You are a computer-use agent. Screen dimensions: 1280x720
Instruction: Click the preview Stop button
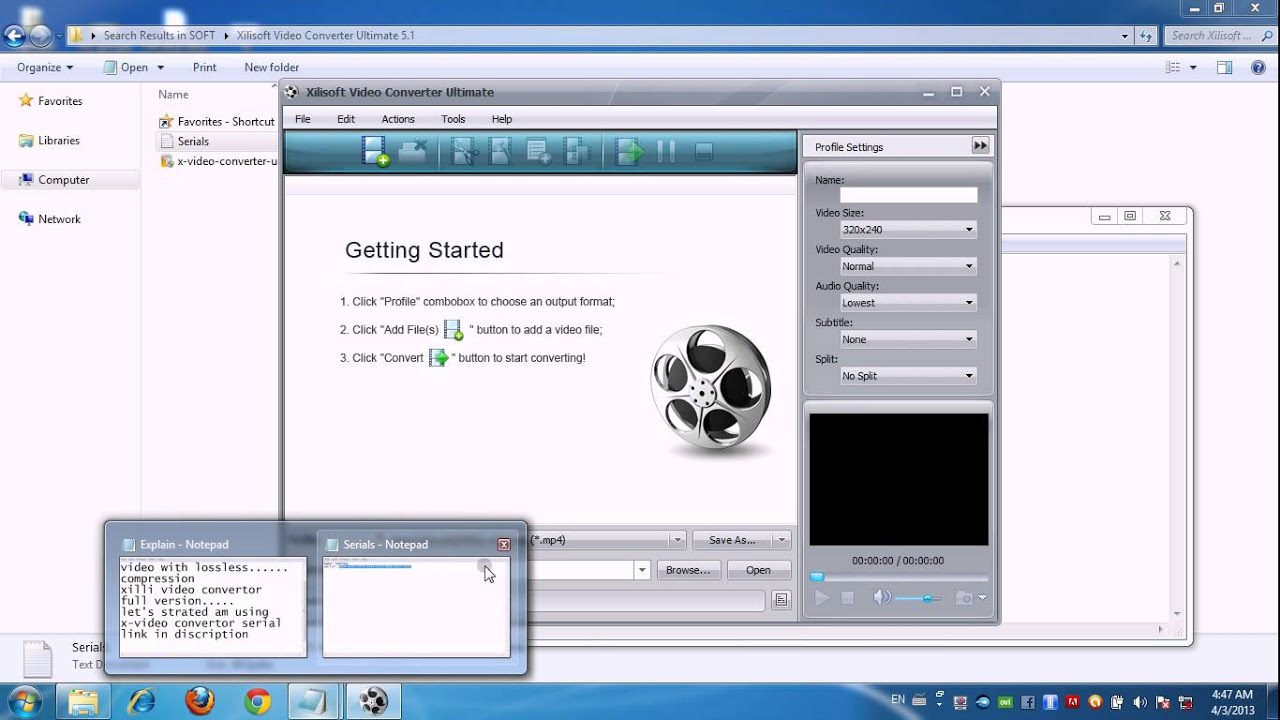pyautogui.click(x=847, y=598)
